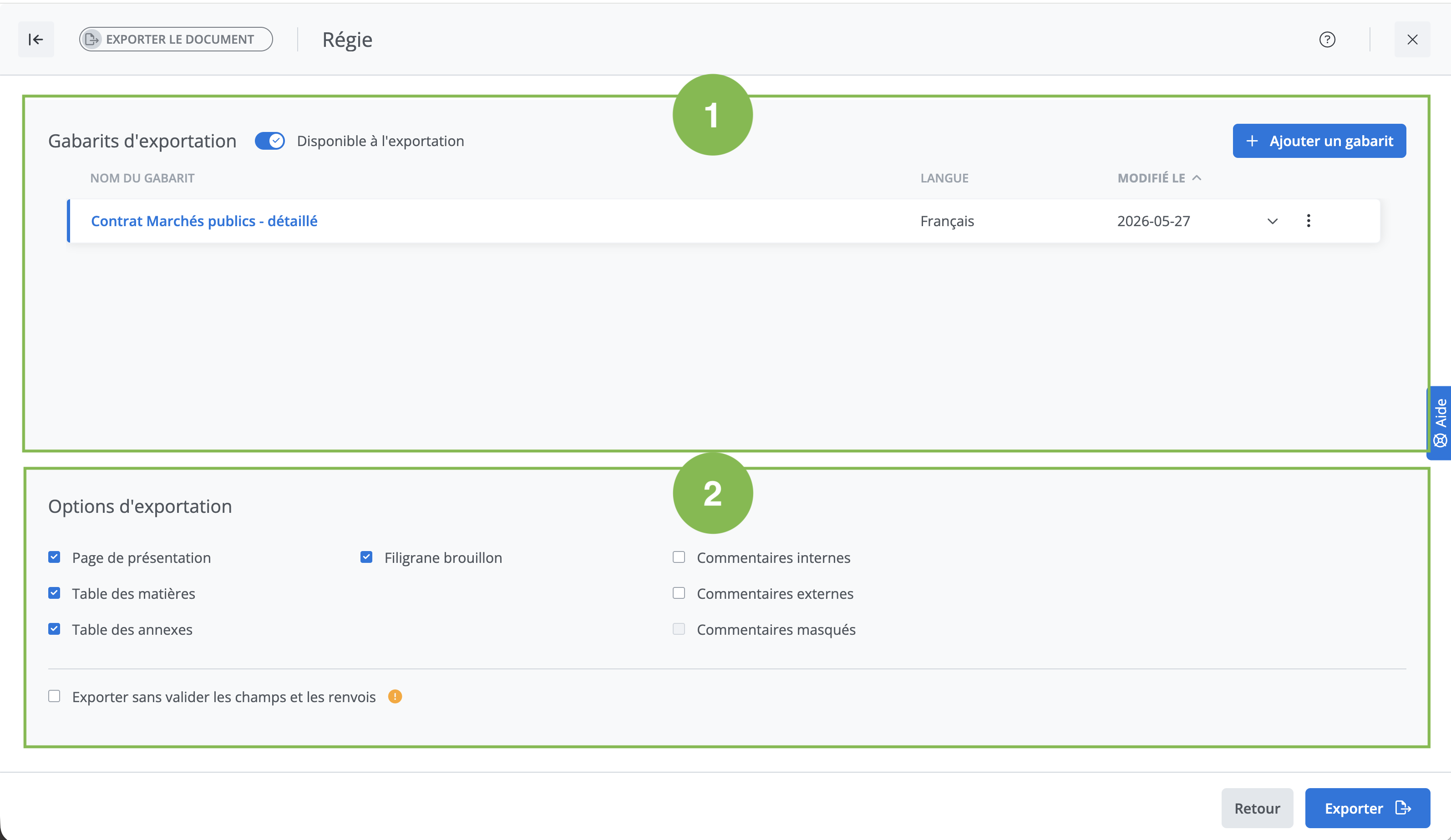Screen dimensions: 1451x840
Task: Open the Contrat Marchés publics - détaillé link
Action: pyautogui.click(x=204, y=221)
